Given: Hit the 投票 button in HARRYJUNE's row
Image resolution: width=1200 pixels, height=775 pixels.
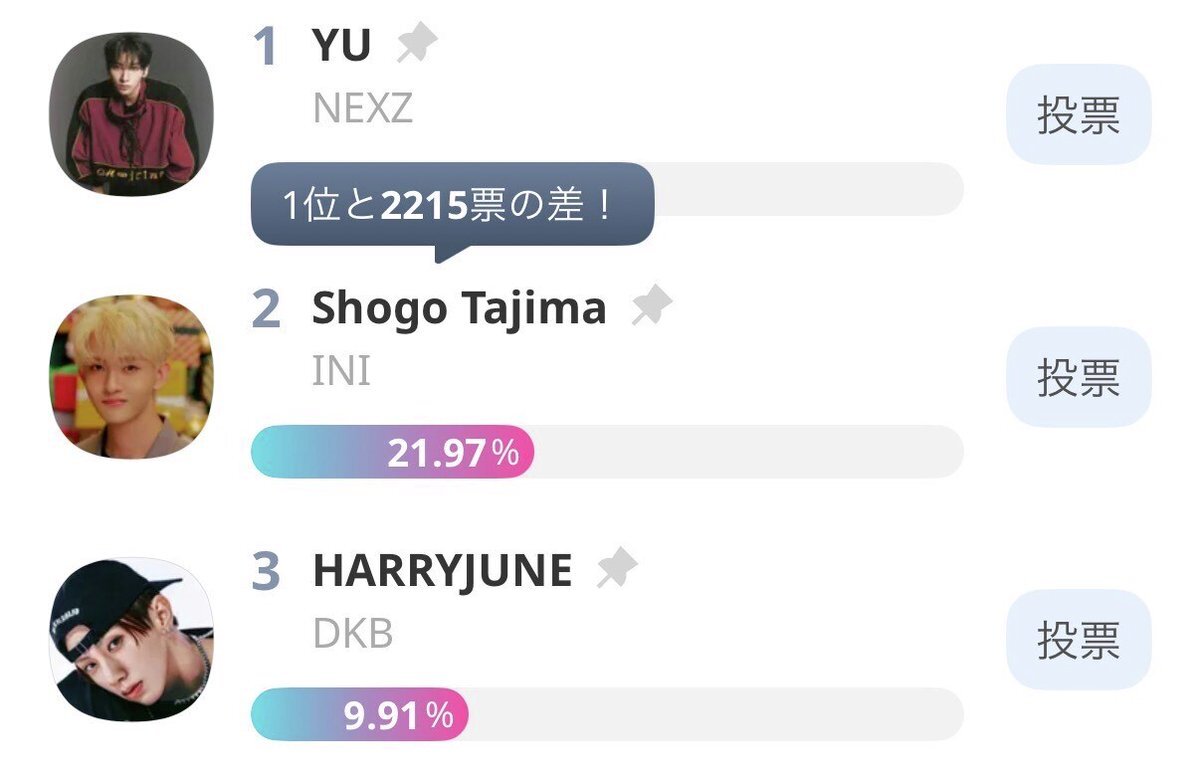Looking at the screenshot, I should click(1078, 640).
